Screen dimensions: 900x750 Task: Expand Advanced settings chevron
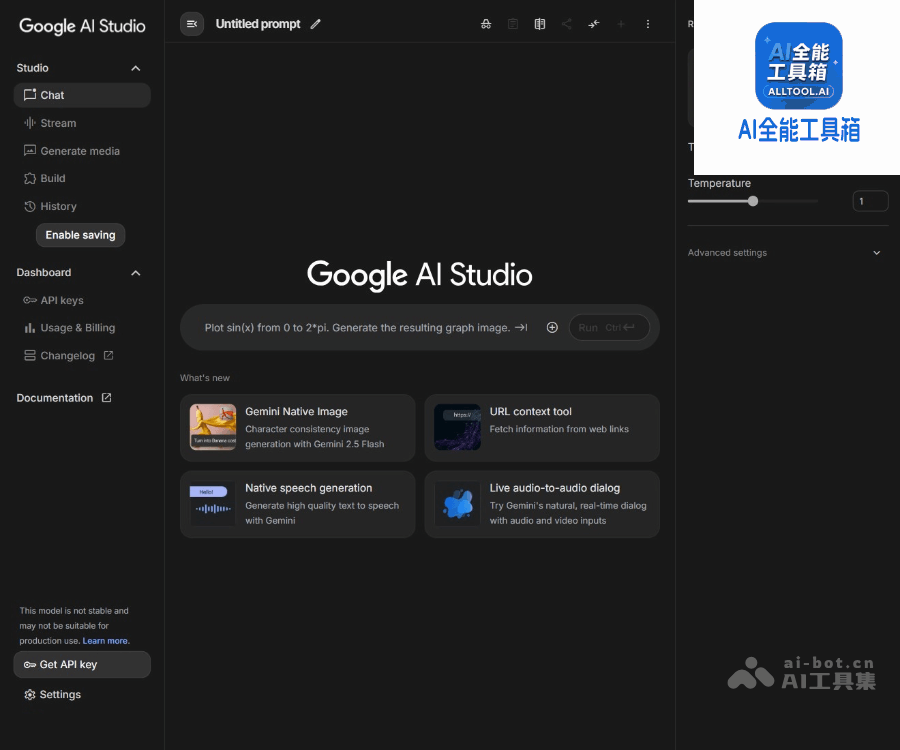(x=876, y=252)
